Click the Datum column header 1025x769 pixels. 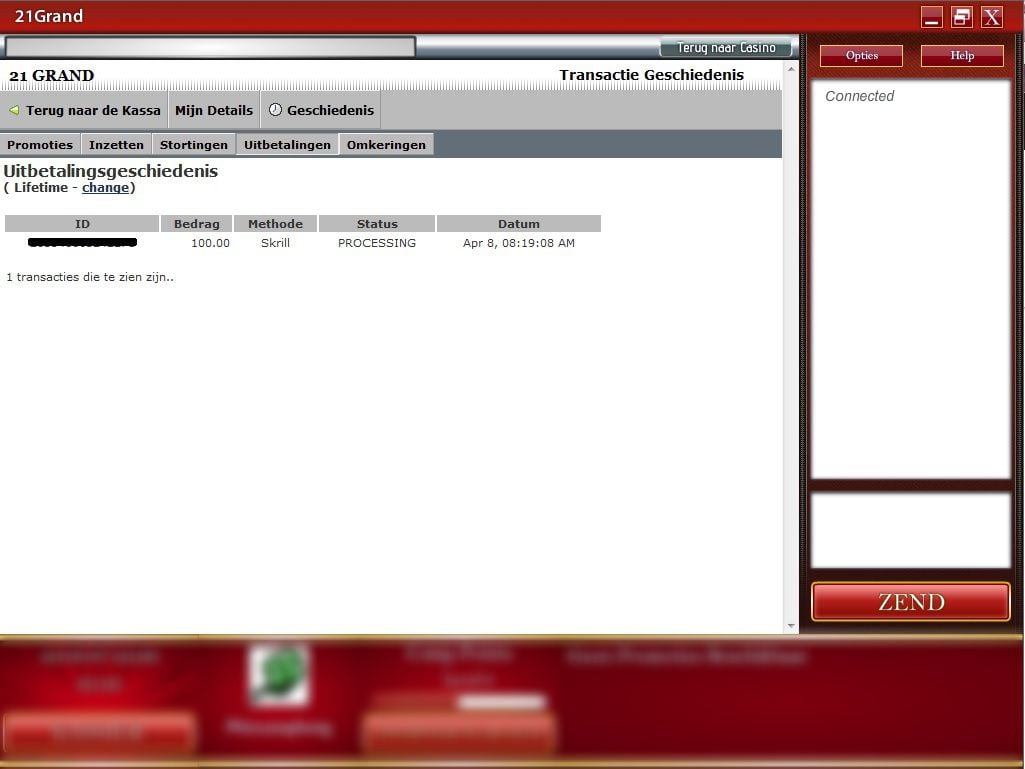coord(518,224)
